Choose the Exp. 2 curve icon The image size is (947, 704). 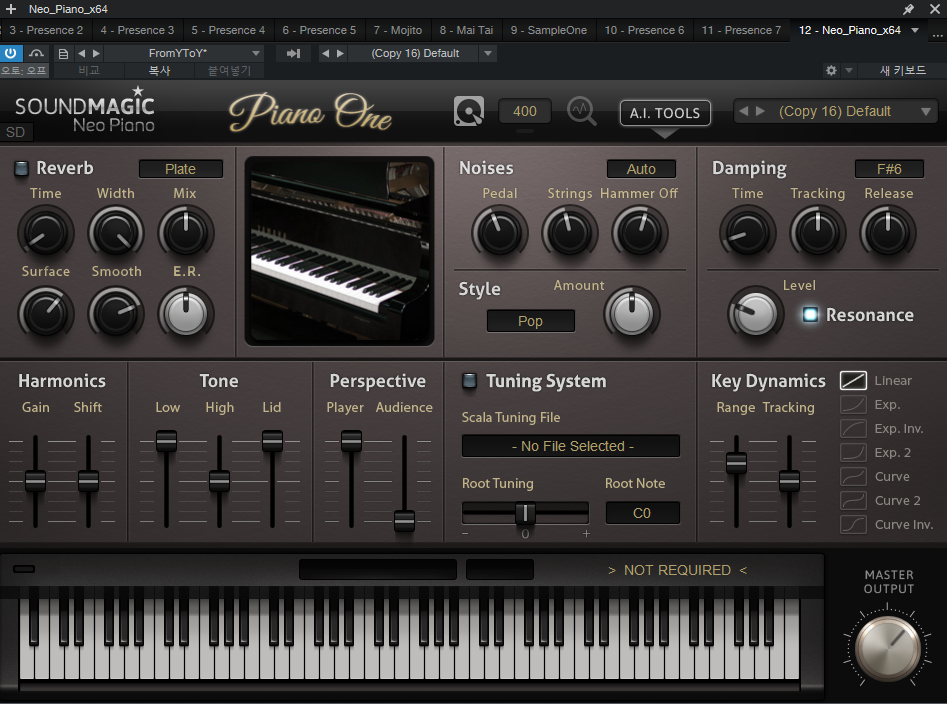pos(853,452)
